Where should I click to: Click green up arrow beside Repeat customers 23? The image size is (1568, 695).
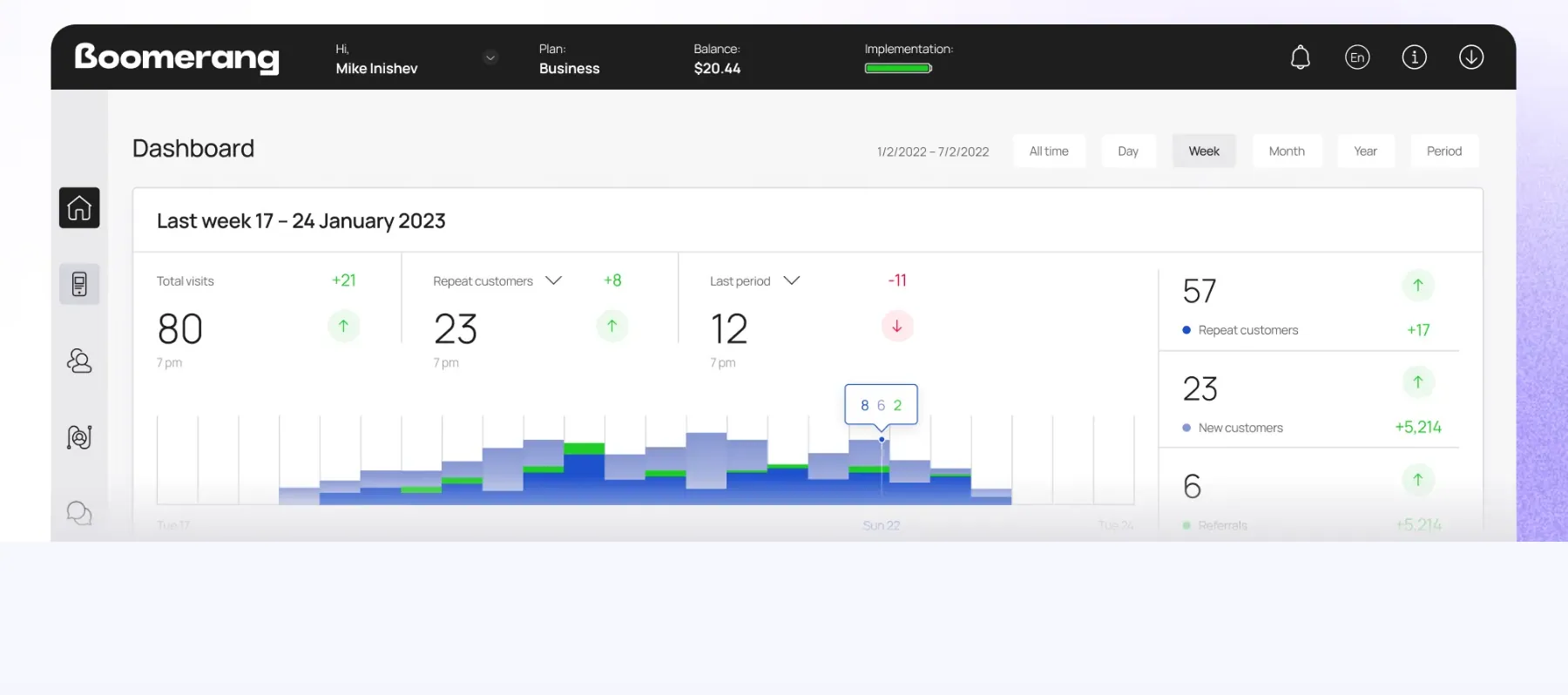coord(612,327)
